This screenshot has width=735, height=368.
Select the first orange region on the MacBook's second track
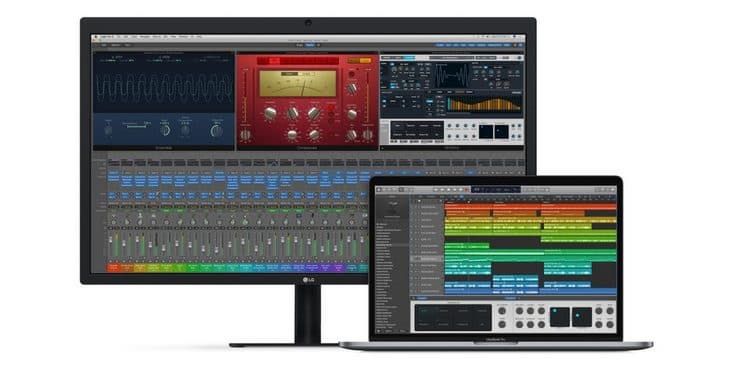469,213
